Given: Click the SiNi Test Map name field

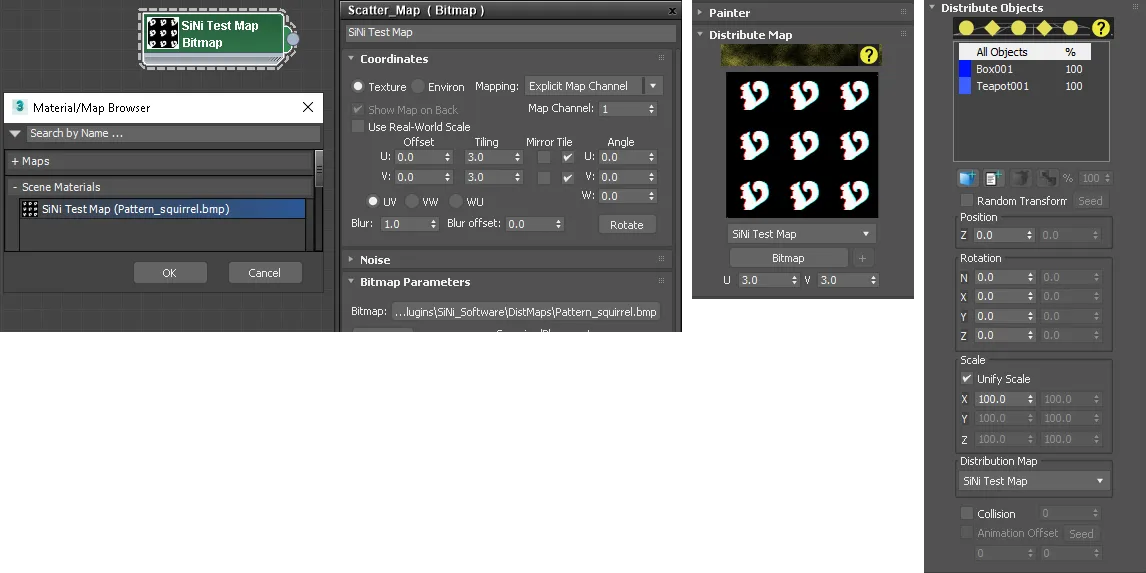Looking at the screenshot, I should click(x=511, y=32).
